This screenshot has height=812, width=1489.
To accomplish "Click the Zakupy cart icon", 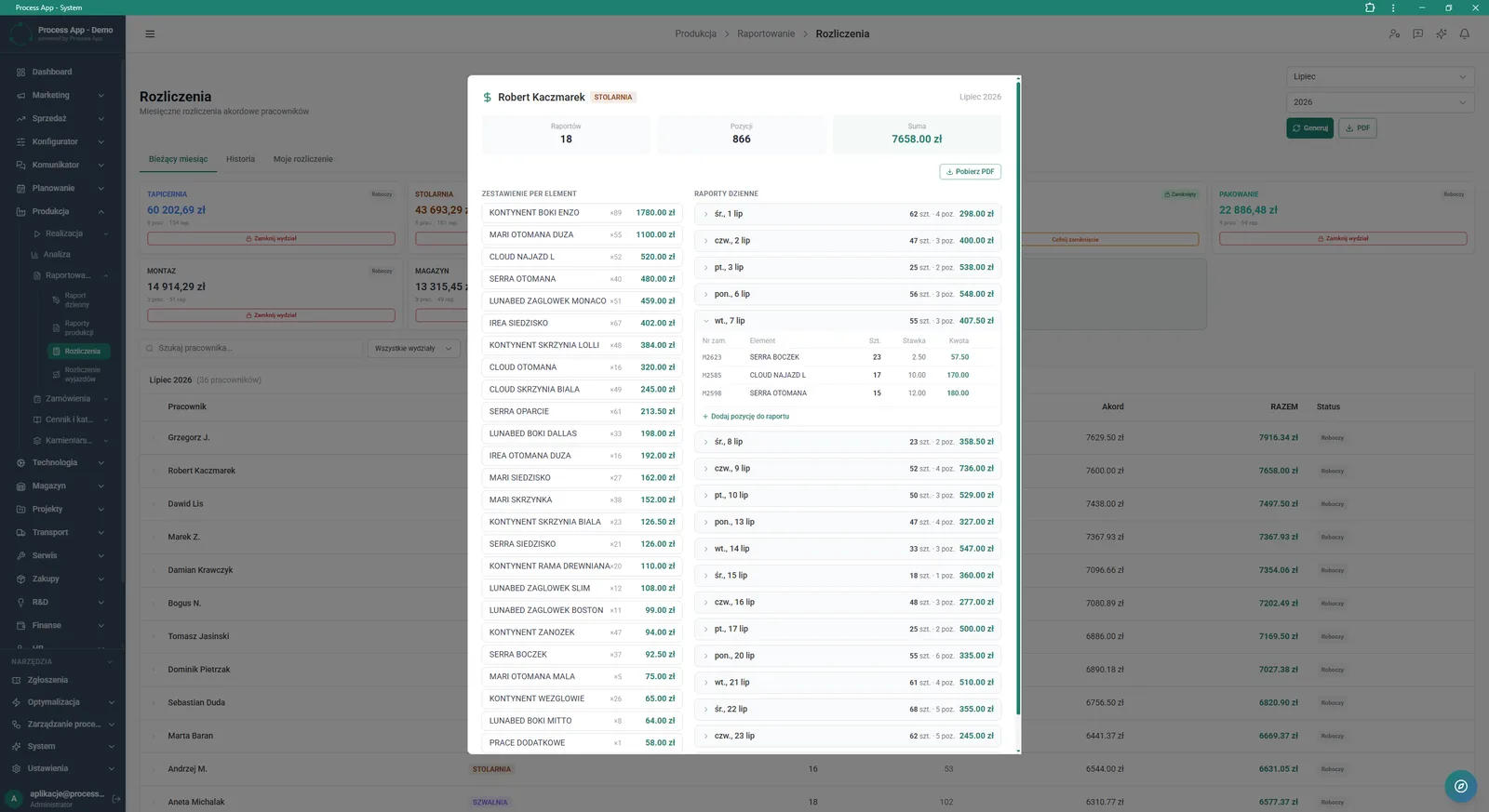I will click(x=20, y=579).
